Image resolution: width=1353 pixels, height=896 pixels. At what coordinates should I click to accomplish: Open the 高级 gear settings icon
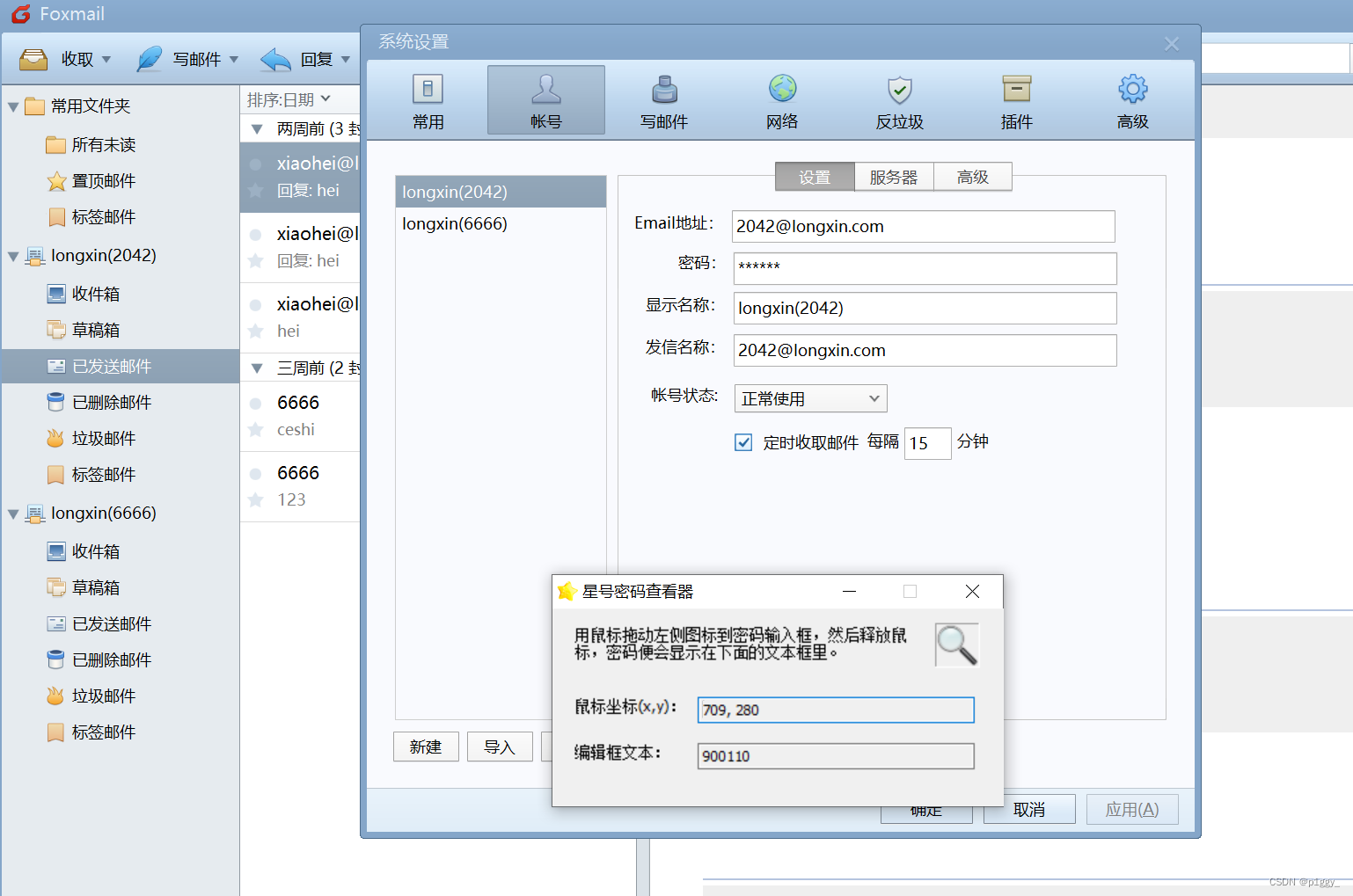[x=1133, y=89]
